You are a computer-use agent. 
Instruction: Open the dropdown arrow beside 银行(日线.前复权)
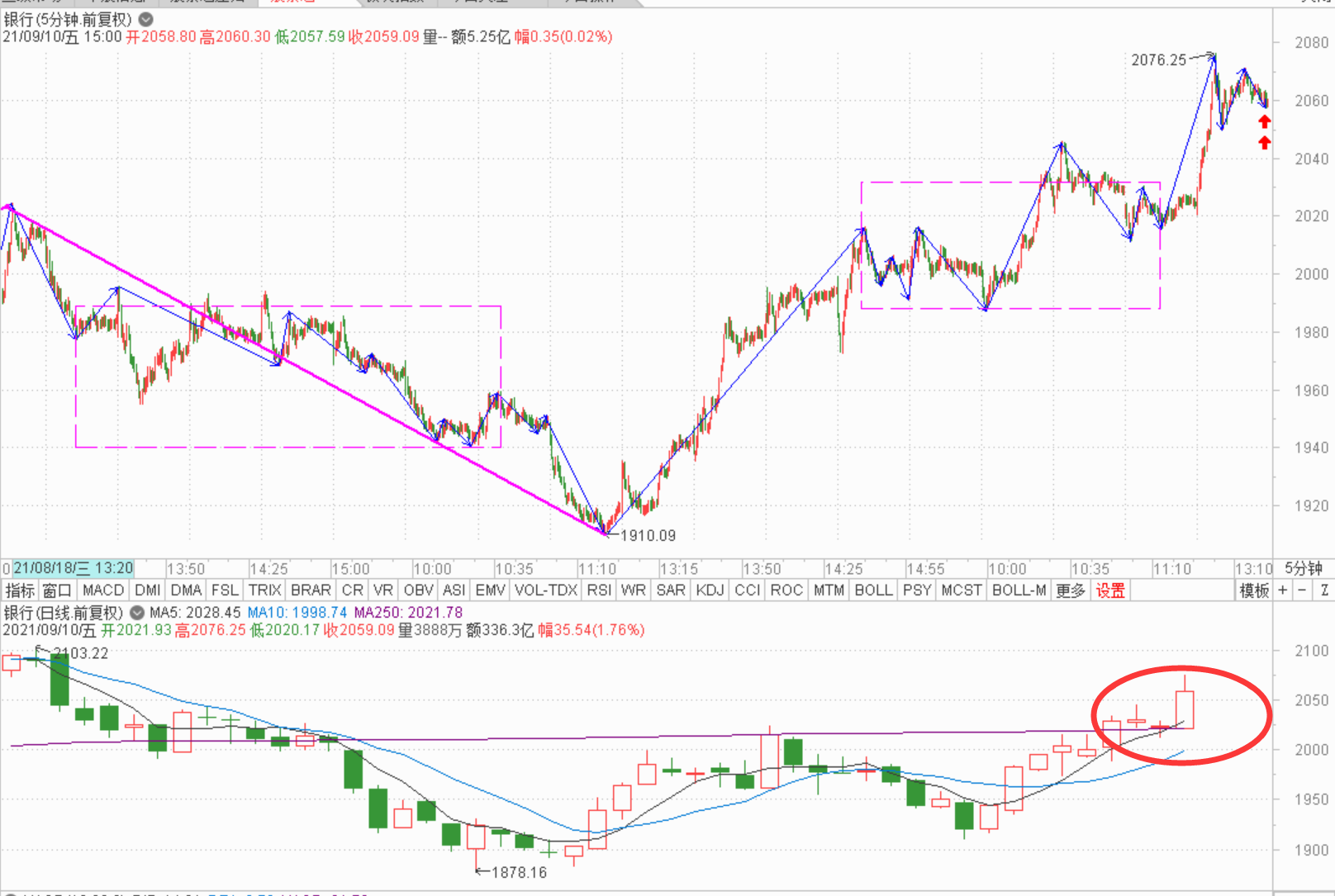(x=137, y=613)
